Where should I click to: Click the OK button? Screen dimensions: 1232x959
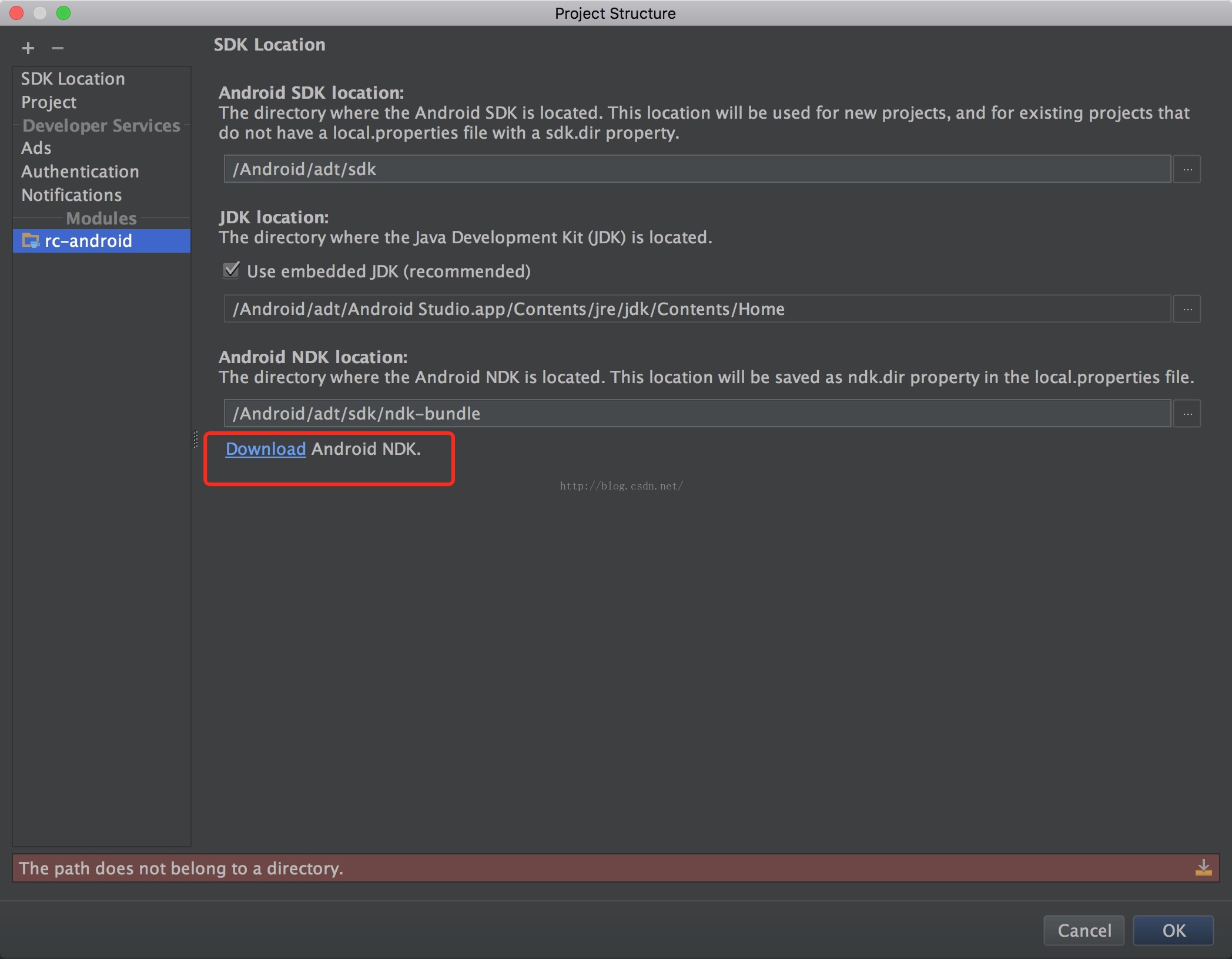pos(1173,930)
